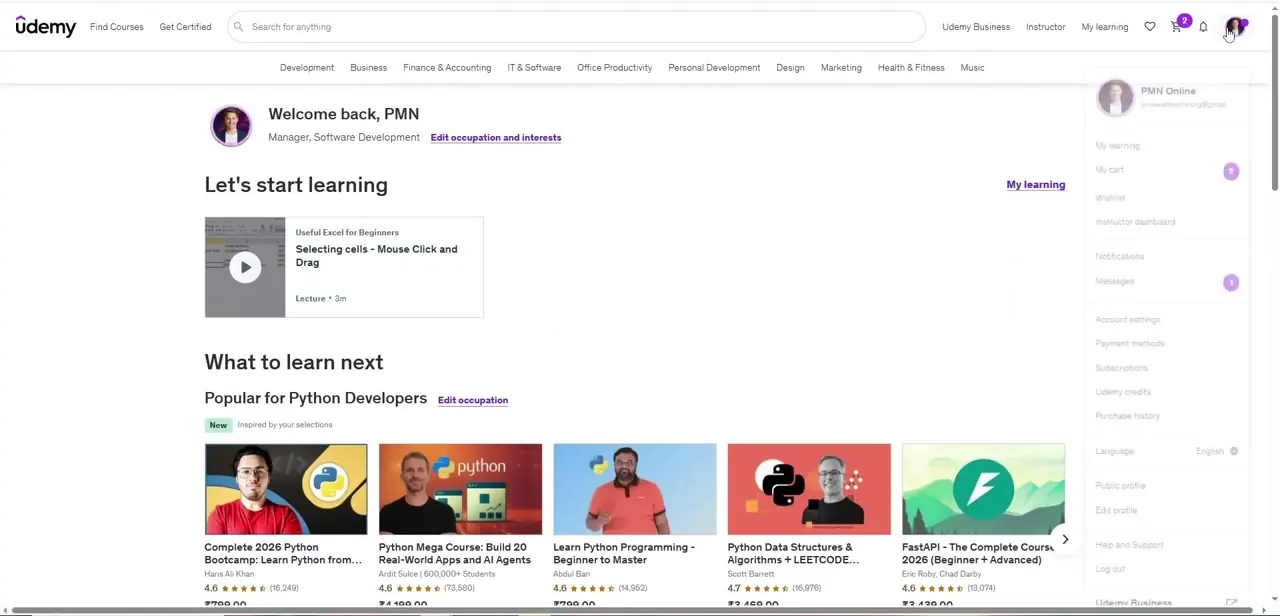Open Python Mega Course thumbnail

[x=460, y=489]
